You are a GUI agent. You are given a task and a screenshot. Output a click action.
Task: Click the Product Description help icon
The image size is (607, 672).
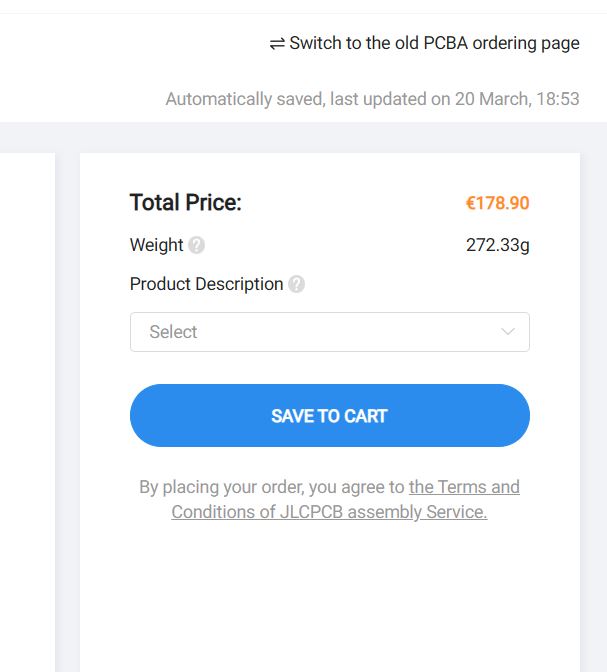coord(296,284)
